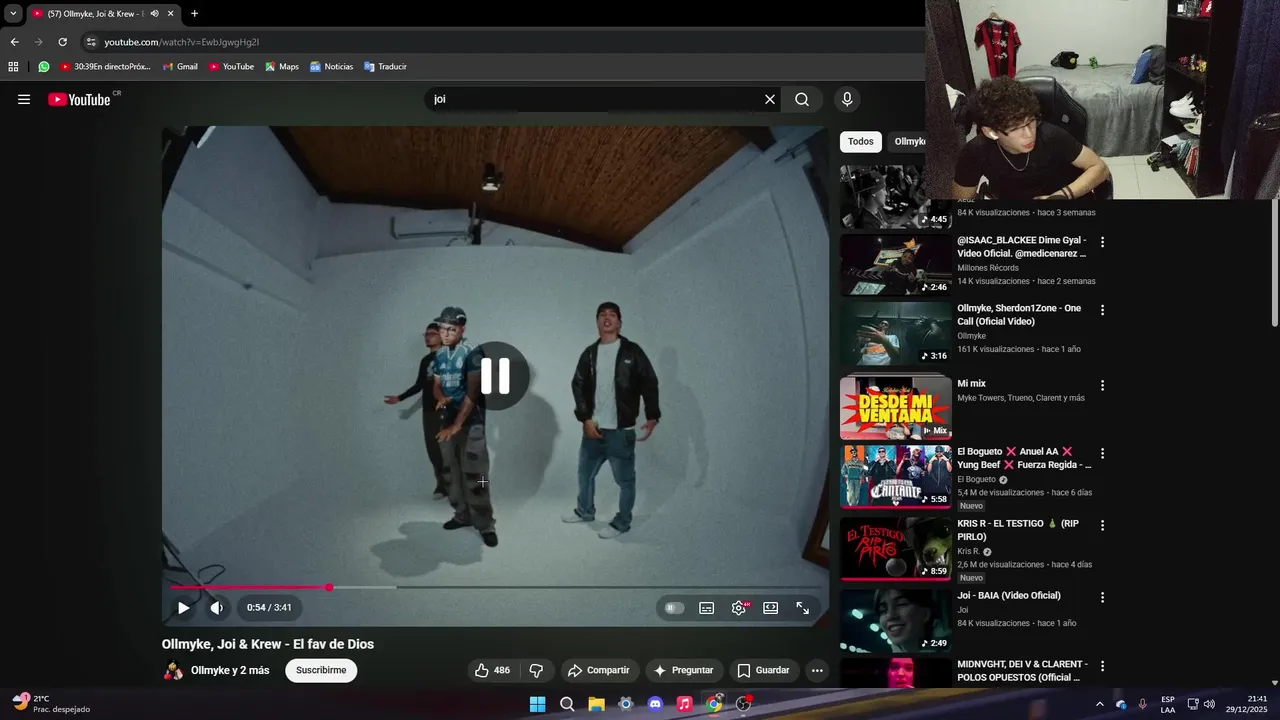Open the Noticias bookmark

click(x=331, y=67)
